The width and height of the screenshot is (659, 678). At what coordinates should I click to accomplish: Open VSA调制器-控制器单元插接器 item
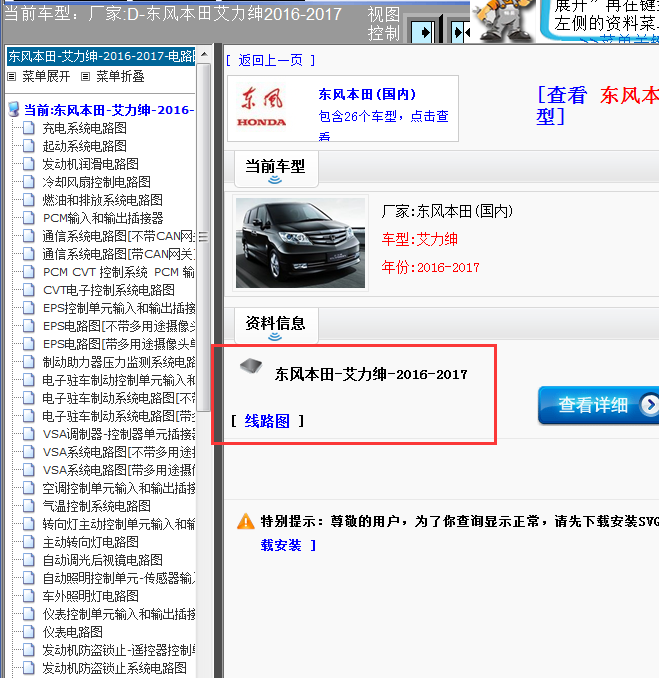[119, 434]
